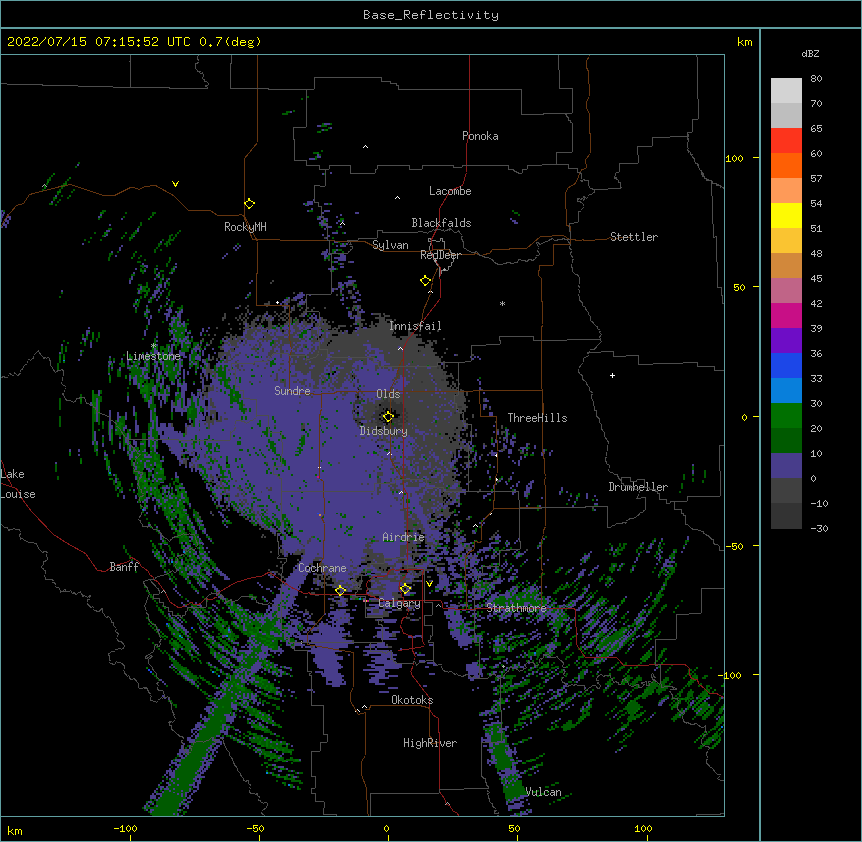Click the 50 tick on the bottom axis
862x842 pixels.
tap(514, 828)
